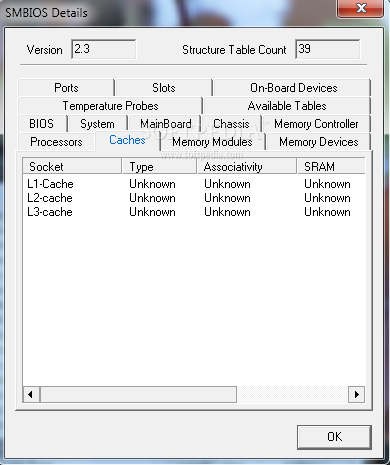This screenshot has height=465, width=390.
Task: Open the System tab
Action: [x=97, y=124]
